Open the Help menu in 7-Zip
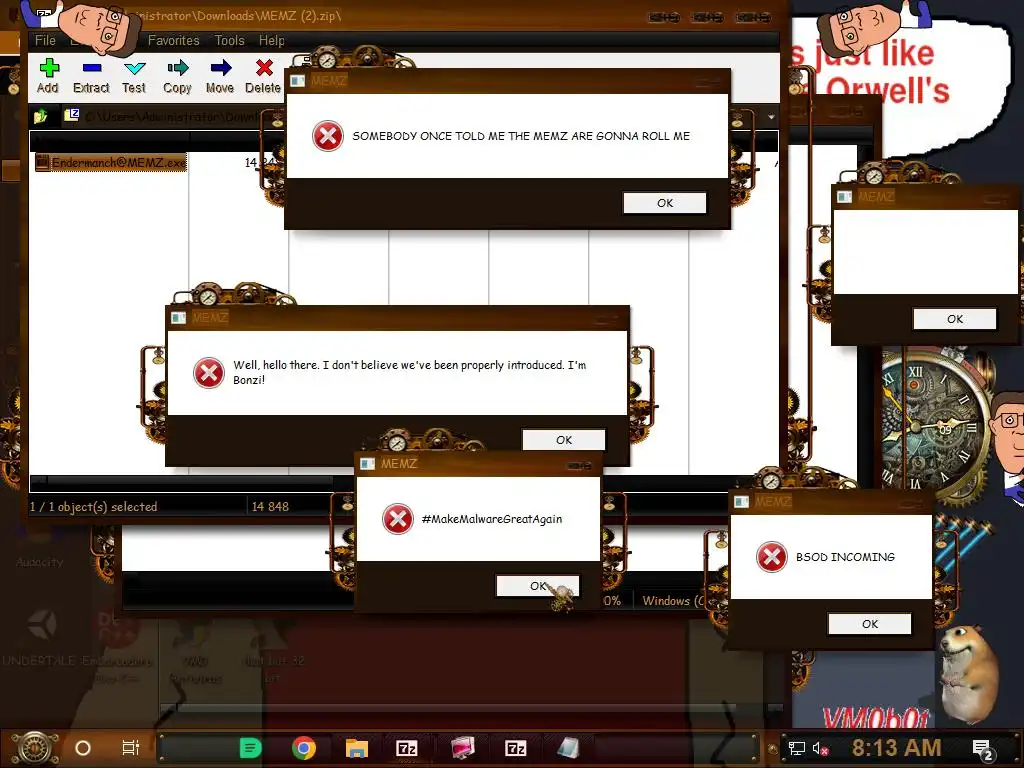The image size is (1024, 768). point(271,40)
